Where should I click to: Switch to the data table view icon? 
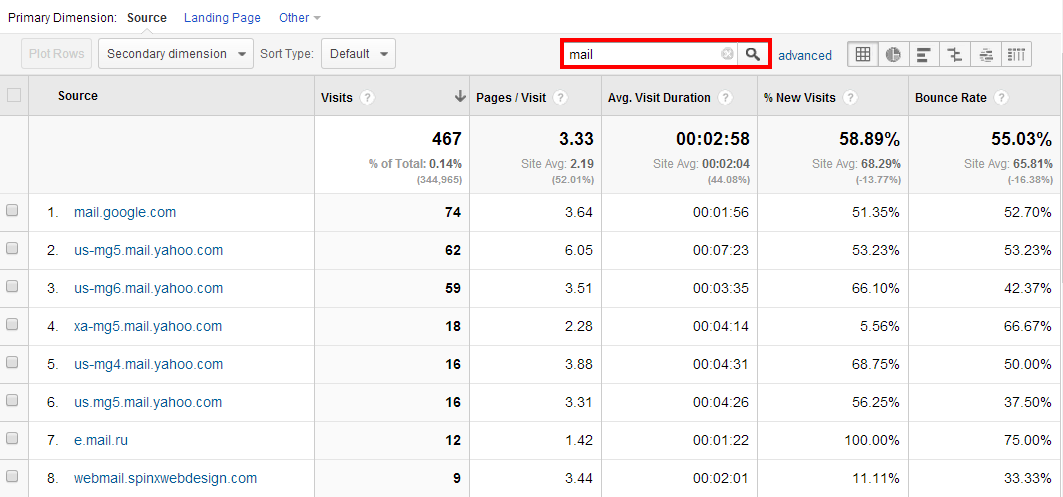[x=863, y=54]
